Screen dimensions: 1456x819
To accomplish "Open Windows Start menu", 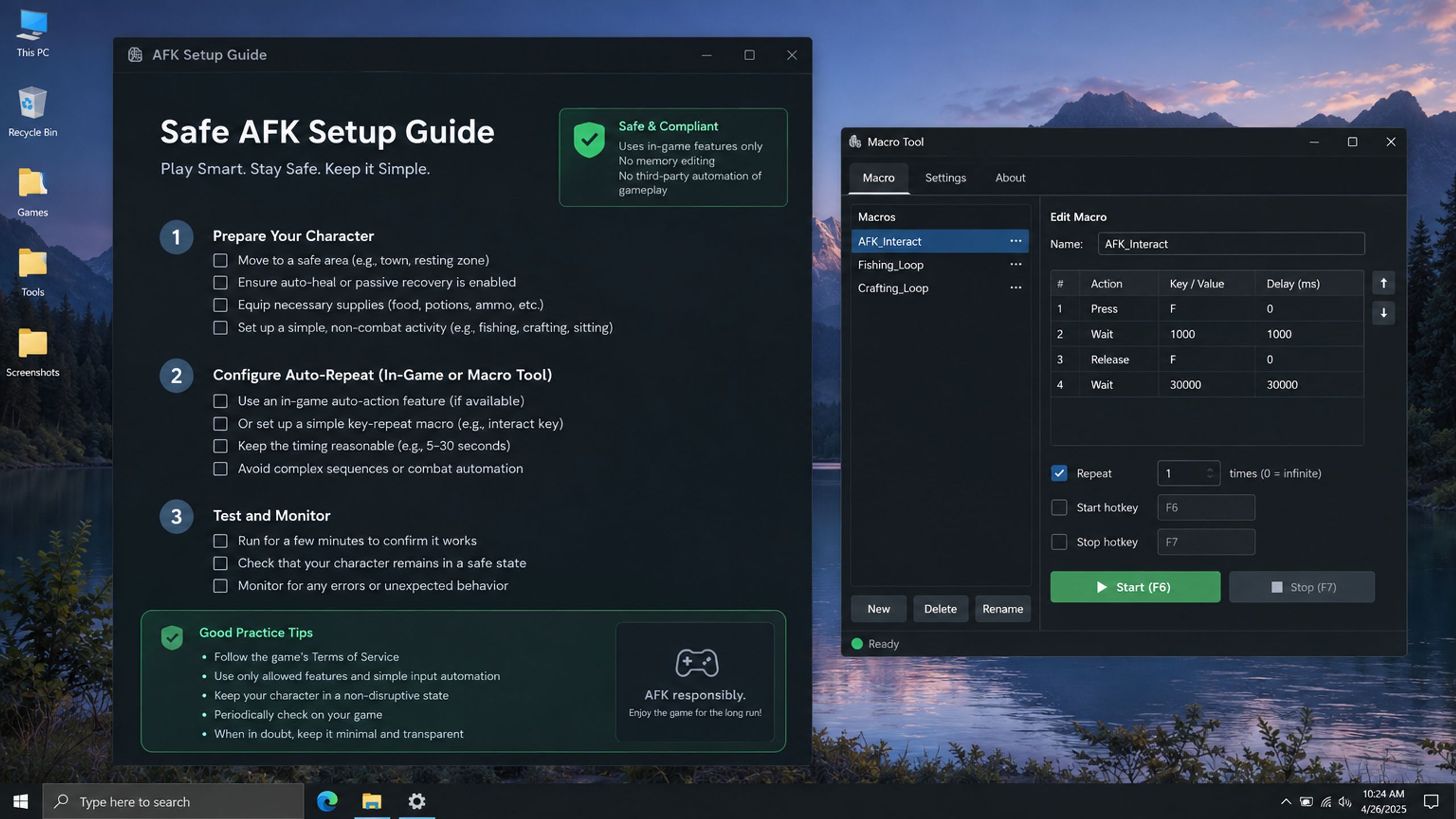I will [x=20, y=801].
